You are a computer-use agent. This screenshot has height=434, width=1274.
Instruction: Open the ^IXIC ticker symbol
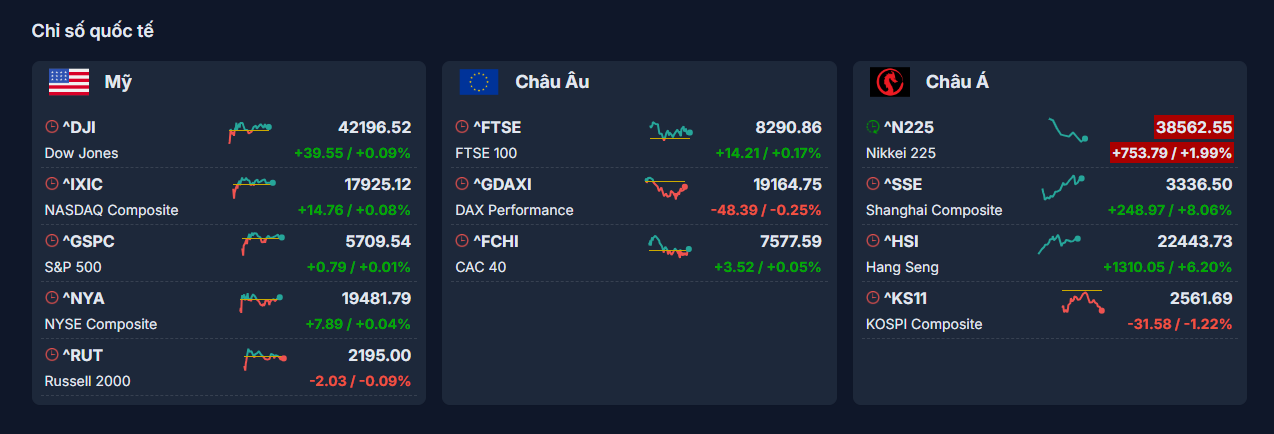82,184
